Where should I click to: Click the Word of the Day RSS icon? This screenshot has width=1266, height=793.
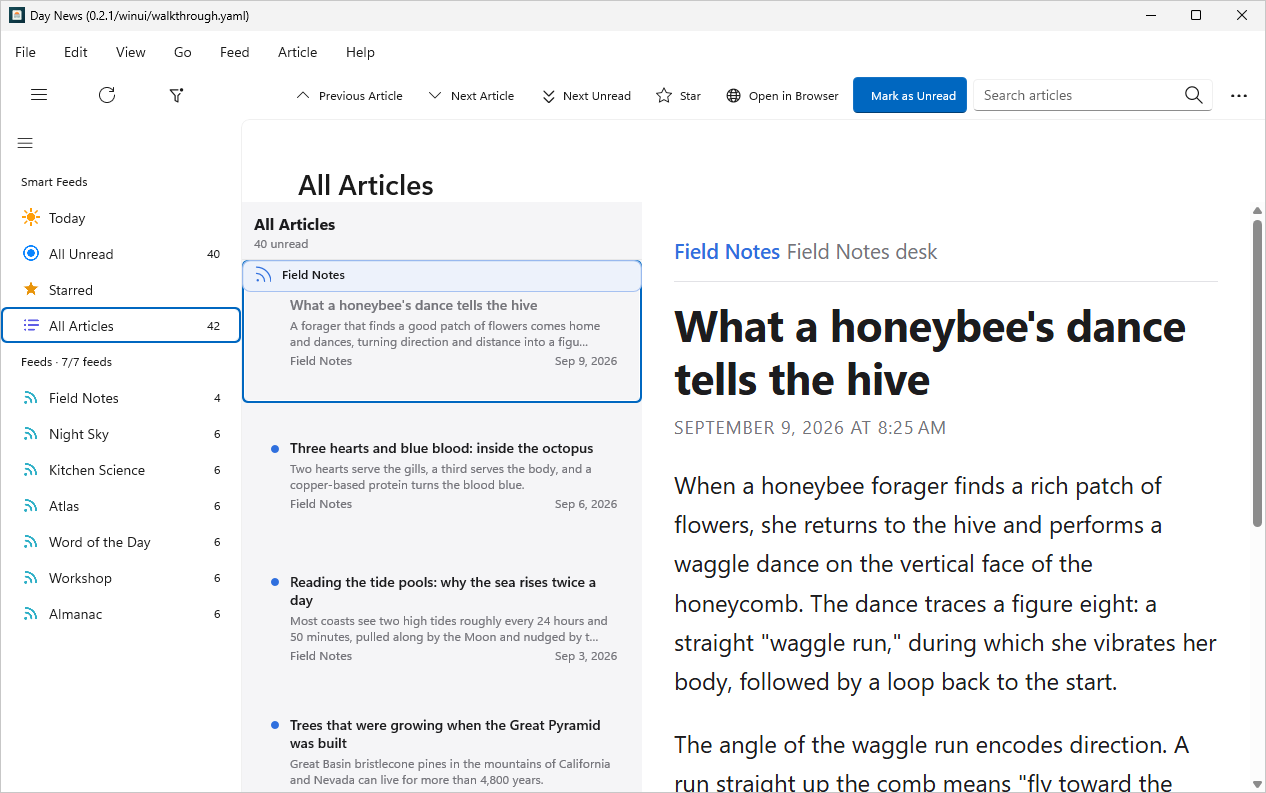[x=30, y=542]
